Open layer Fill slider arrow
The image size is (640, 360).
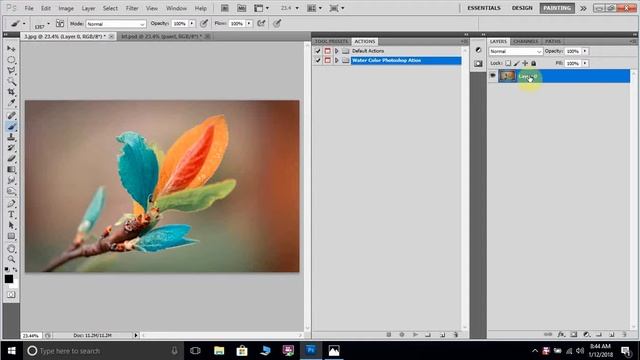585,63
